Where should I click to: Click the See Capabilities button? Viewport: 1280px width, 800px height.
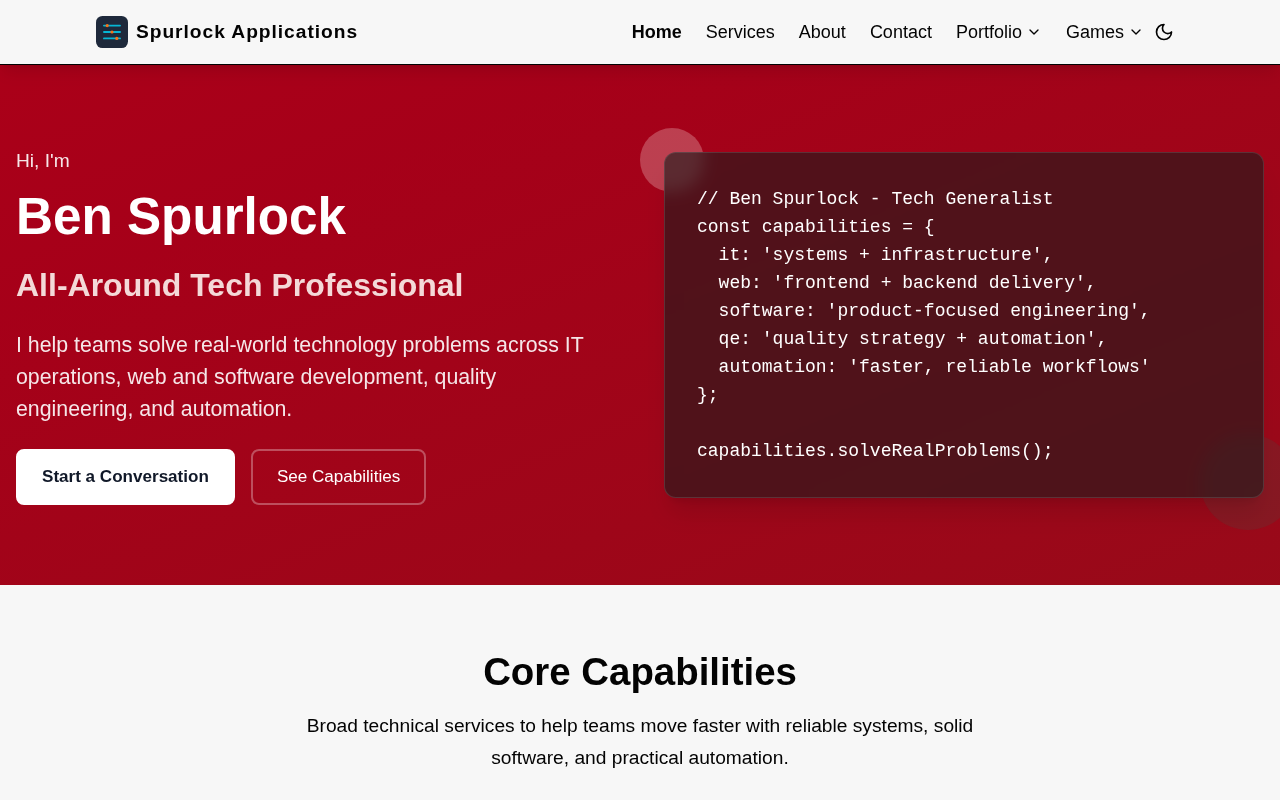coord(338,477)
